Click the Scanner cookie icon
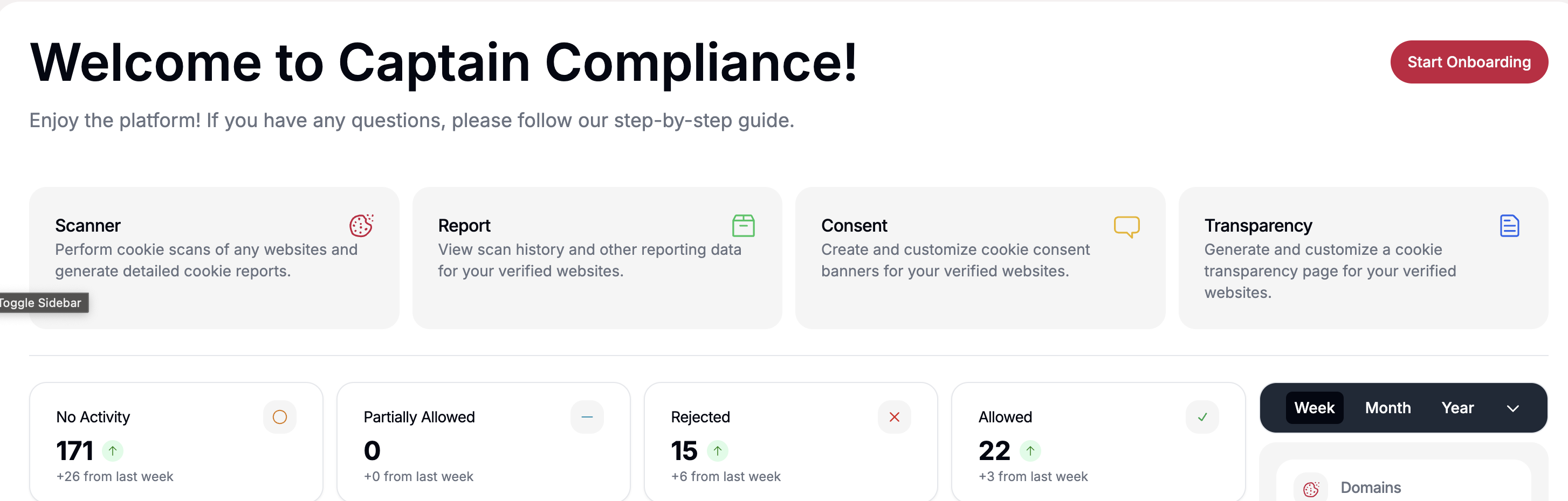 click(361, 225)
